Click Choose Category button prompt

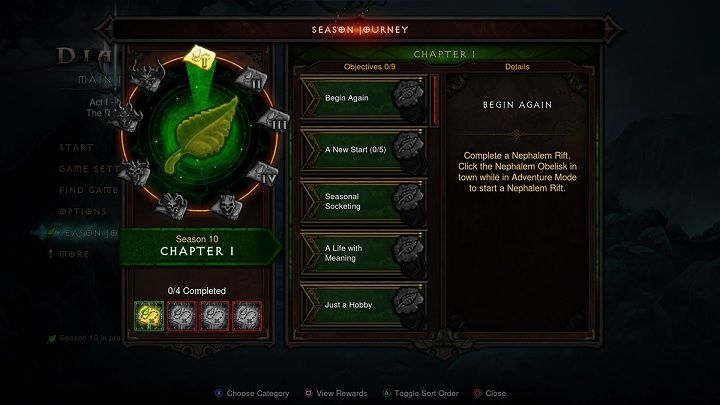[x=252, y=394]
